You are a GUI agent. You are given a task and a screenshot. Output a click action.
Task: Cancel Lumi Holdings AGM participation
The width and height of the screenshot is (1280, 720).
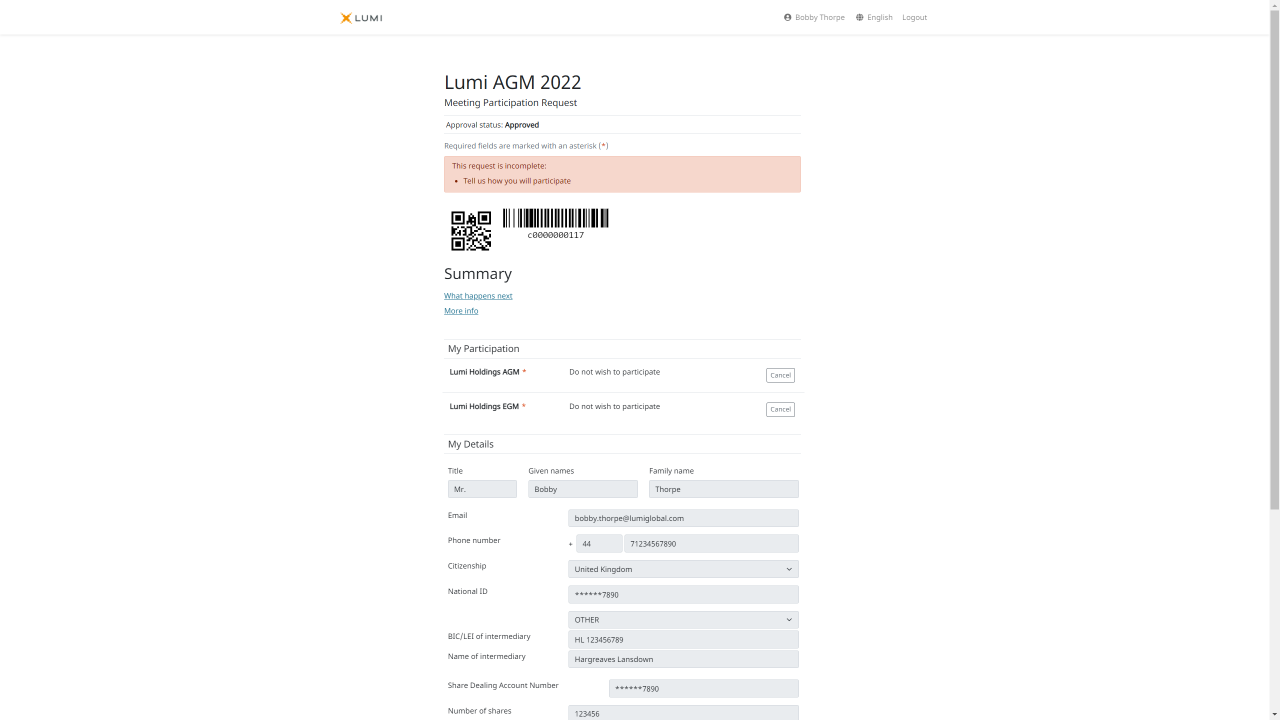pos(780,375)
